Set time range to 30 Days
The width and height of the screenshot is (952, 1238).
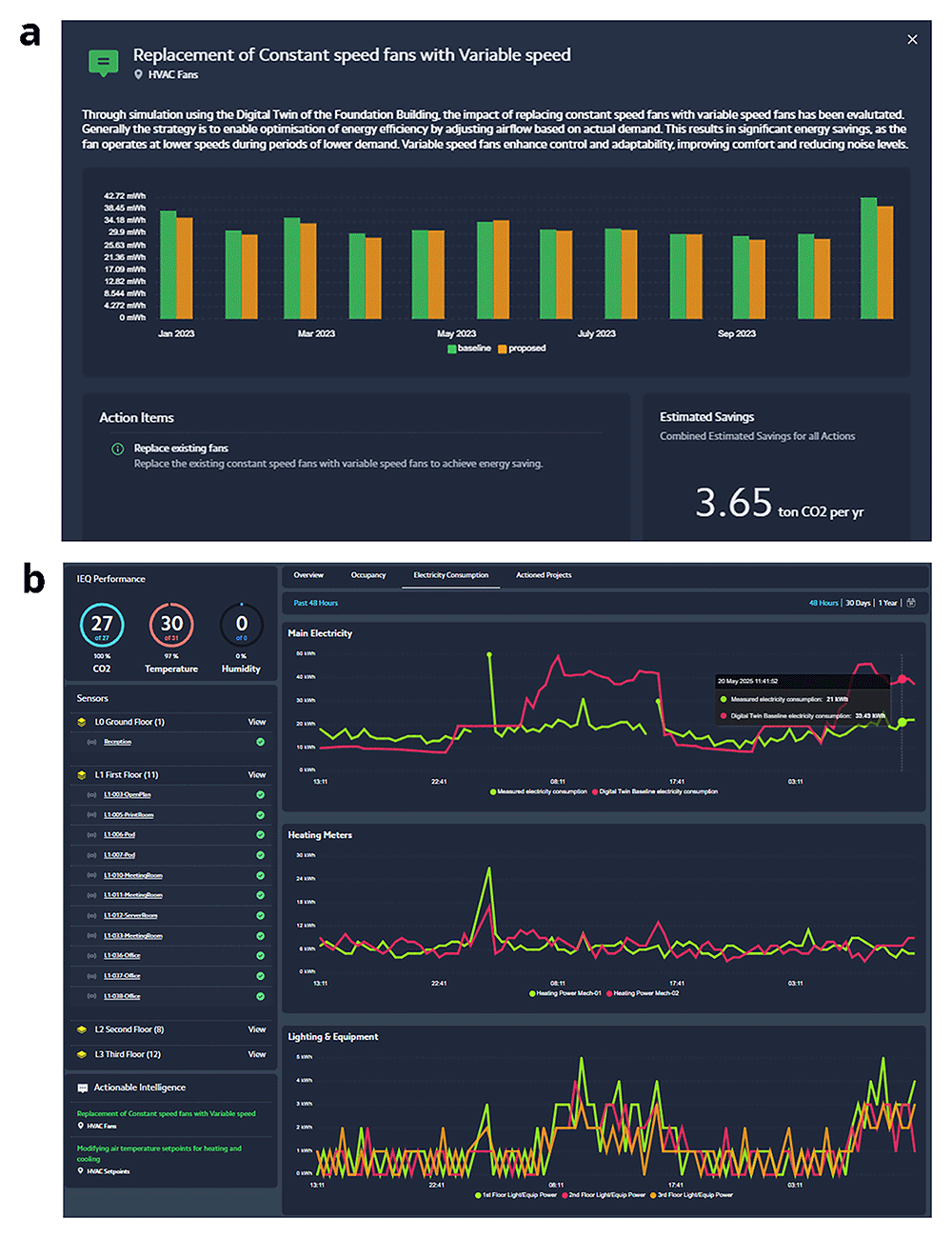point(858,603)
